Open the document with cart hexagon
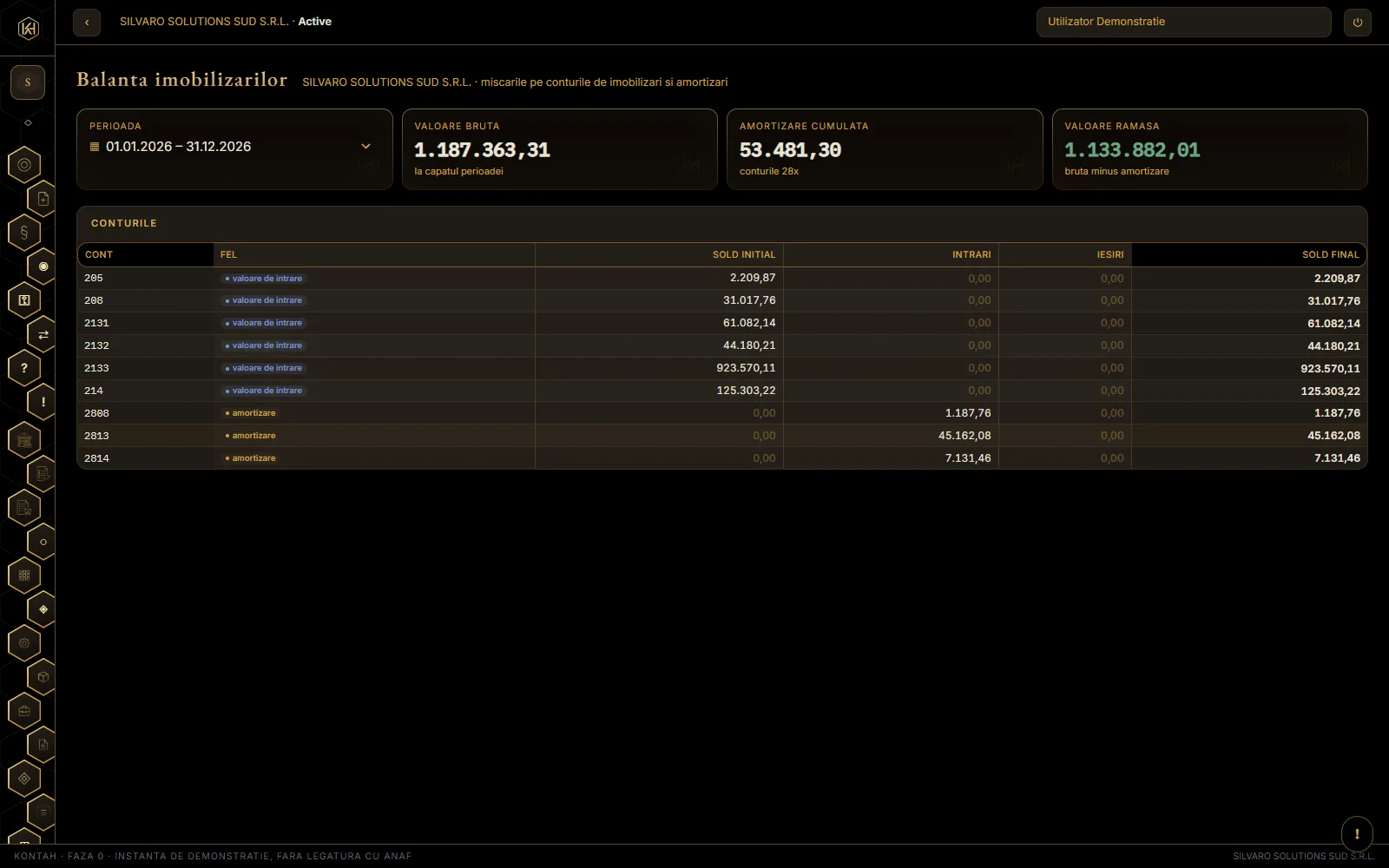1389x868 pixels. (x=24, y=508)
